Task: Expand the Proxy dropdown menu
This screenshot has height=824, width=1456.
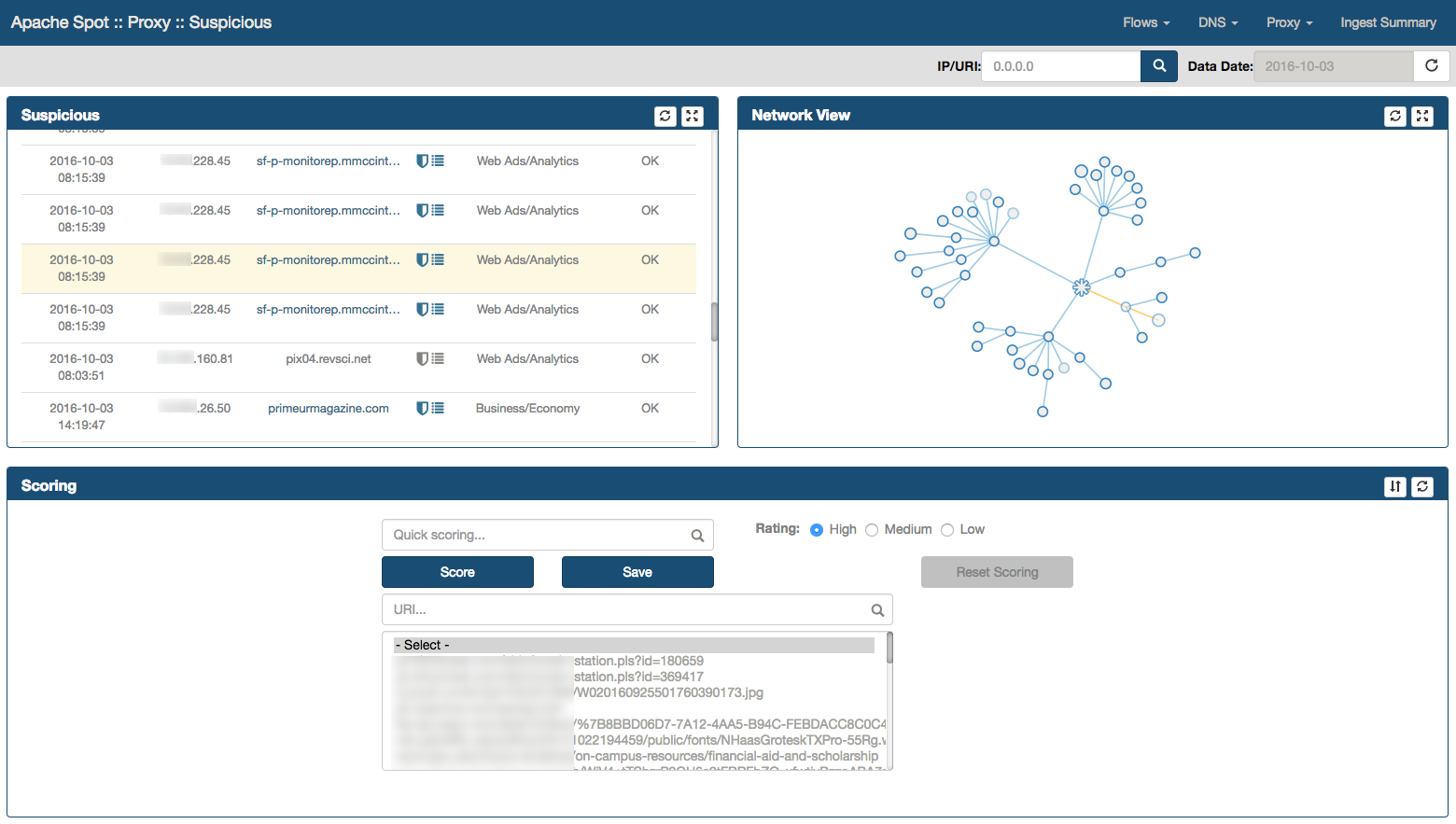Action: pos(1288,22)
